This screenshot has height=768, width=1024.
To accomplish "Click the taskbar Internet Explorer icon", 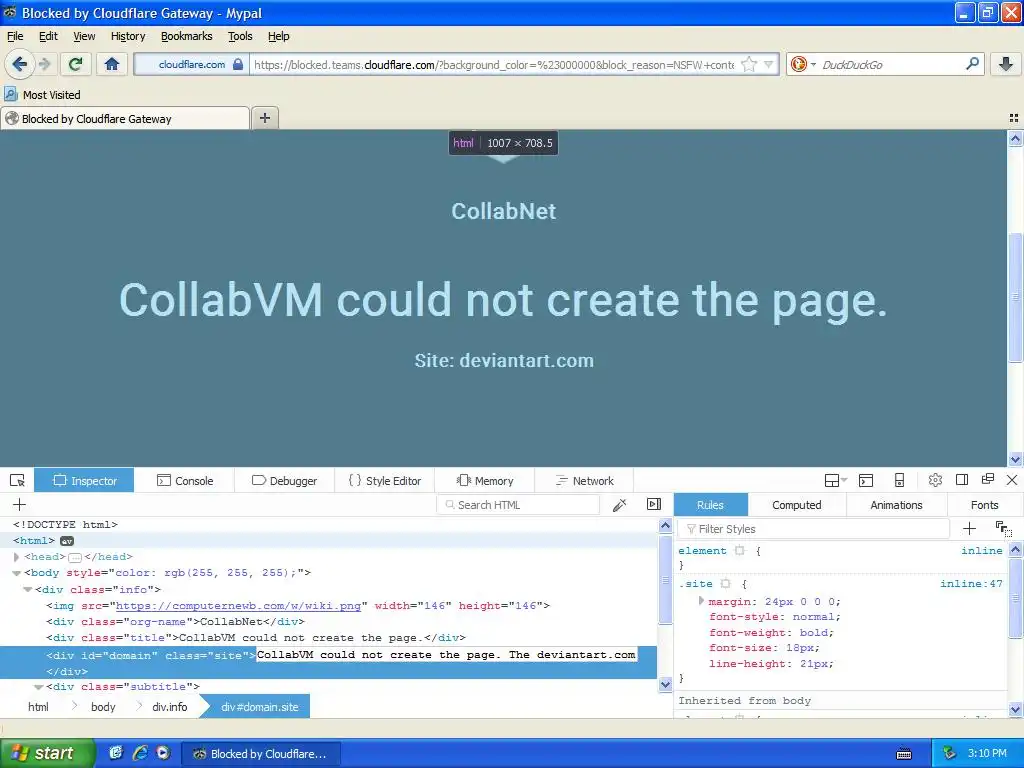I will (x=140, y=753).
